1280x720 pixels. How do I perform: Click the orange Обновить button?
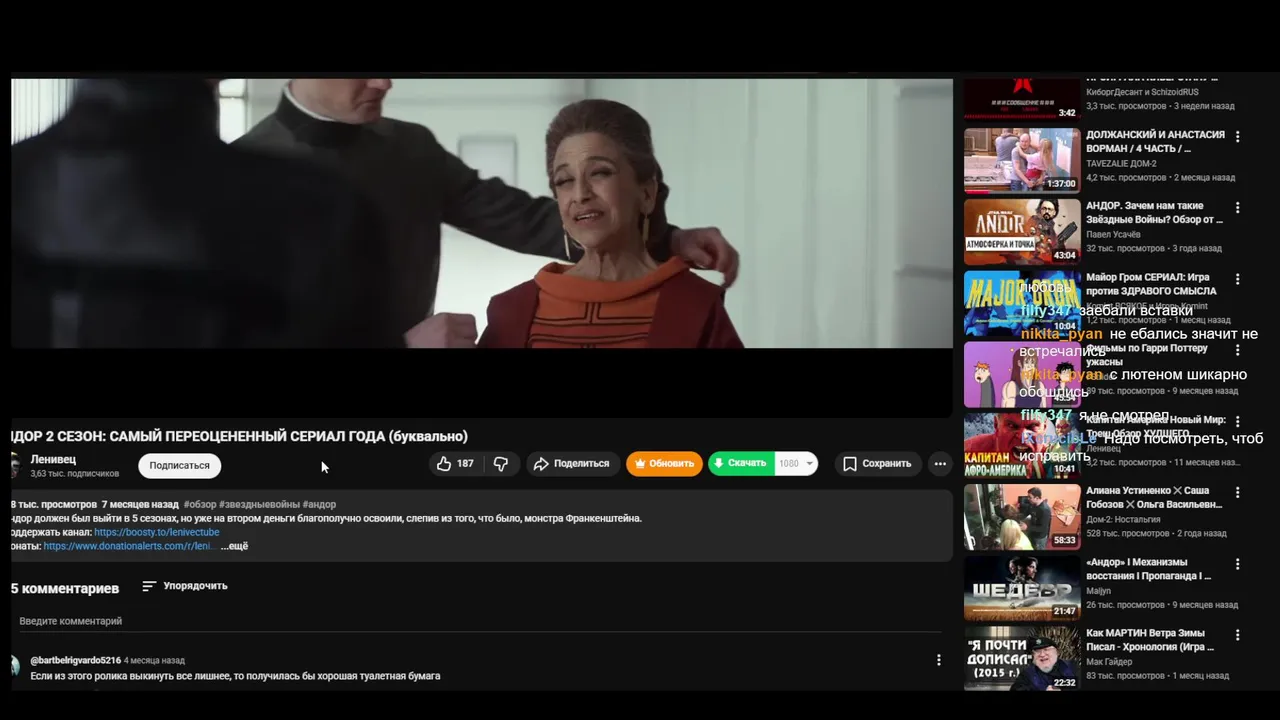tap(664, 464)
